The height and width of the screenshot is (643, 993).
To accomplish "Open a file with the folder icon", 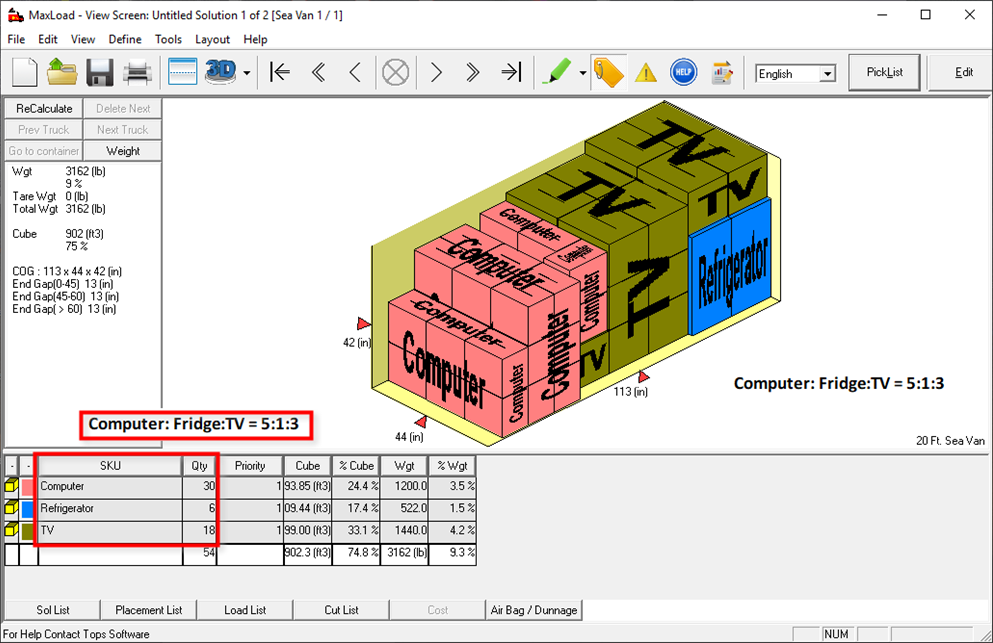I will point(62,73).
